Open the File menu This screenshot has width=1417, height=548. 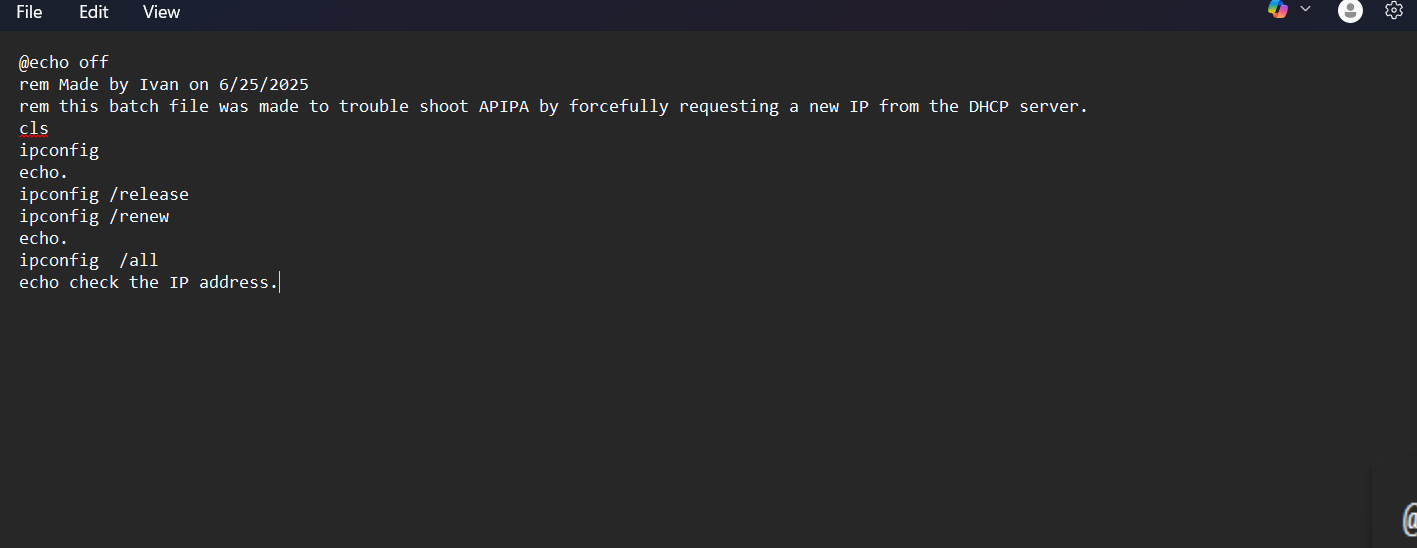29,12
